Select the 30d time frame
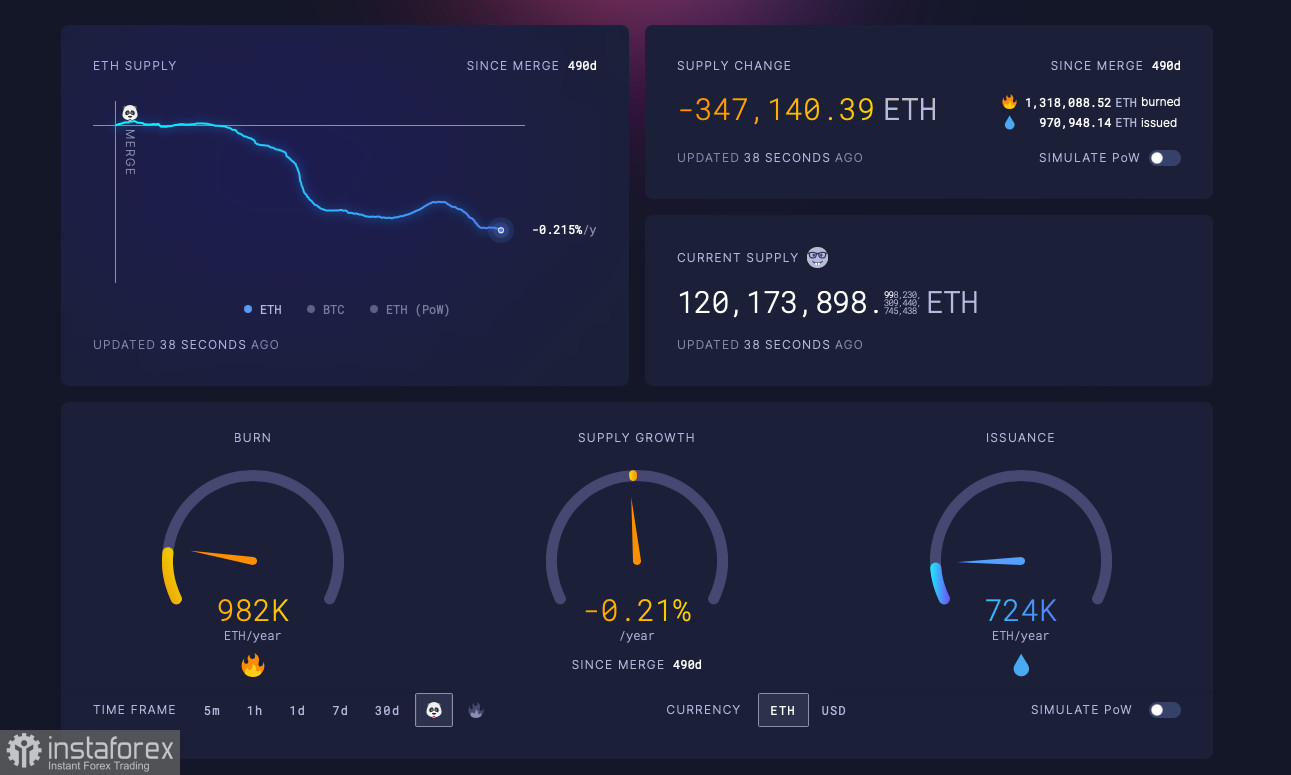The width and height of the screenshot is (1291, 775). pyautogui.click(x=387, y=711)
